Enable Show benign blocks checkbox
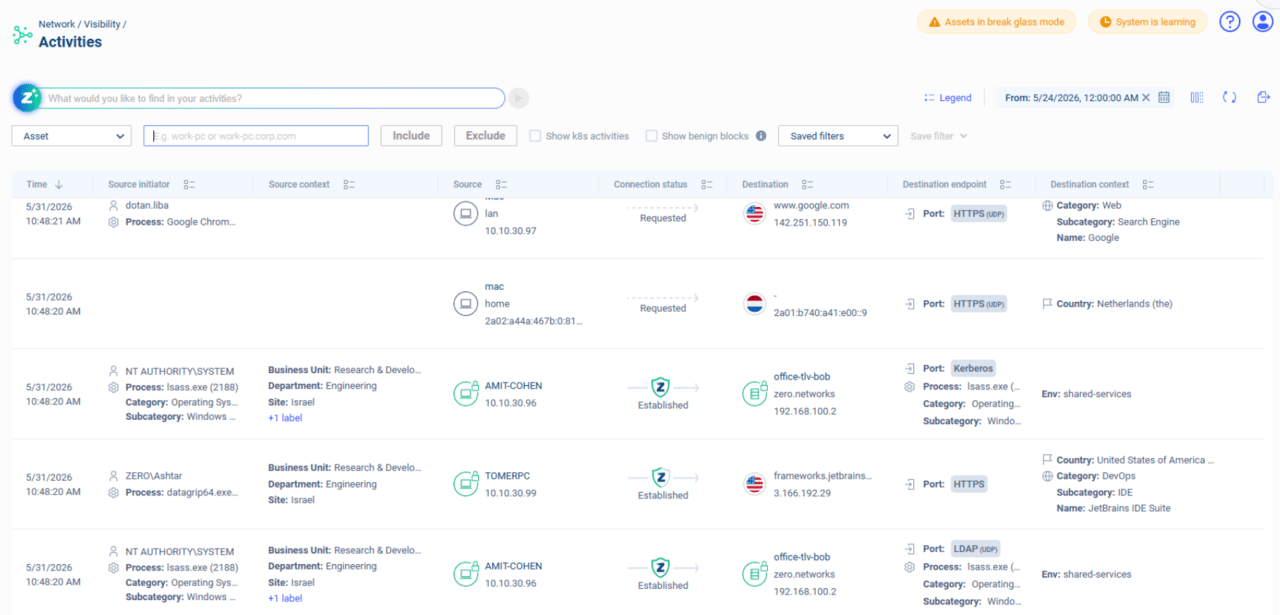The image size is (1280, 615). click(x=652, y=136)
